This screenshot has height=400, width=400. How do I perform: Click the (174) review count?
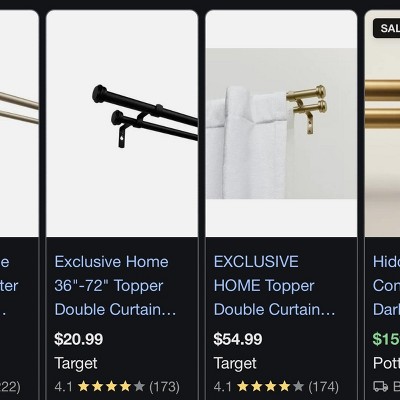click(x=324, y=387)
